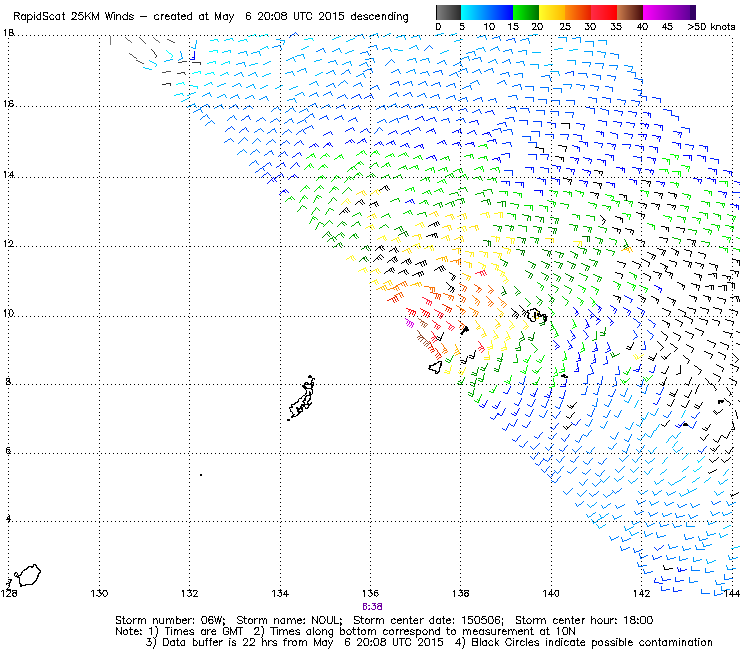Click the Palau island outline near 134E

(302, 398)
